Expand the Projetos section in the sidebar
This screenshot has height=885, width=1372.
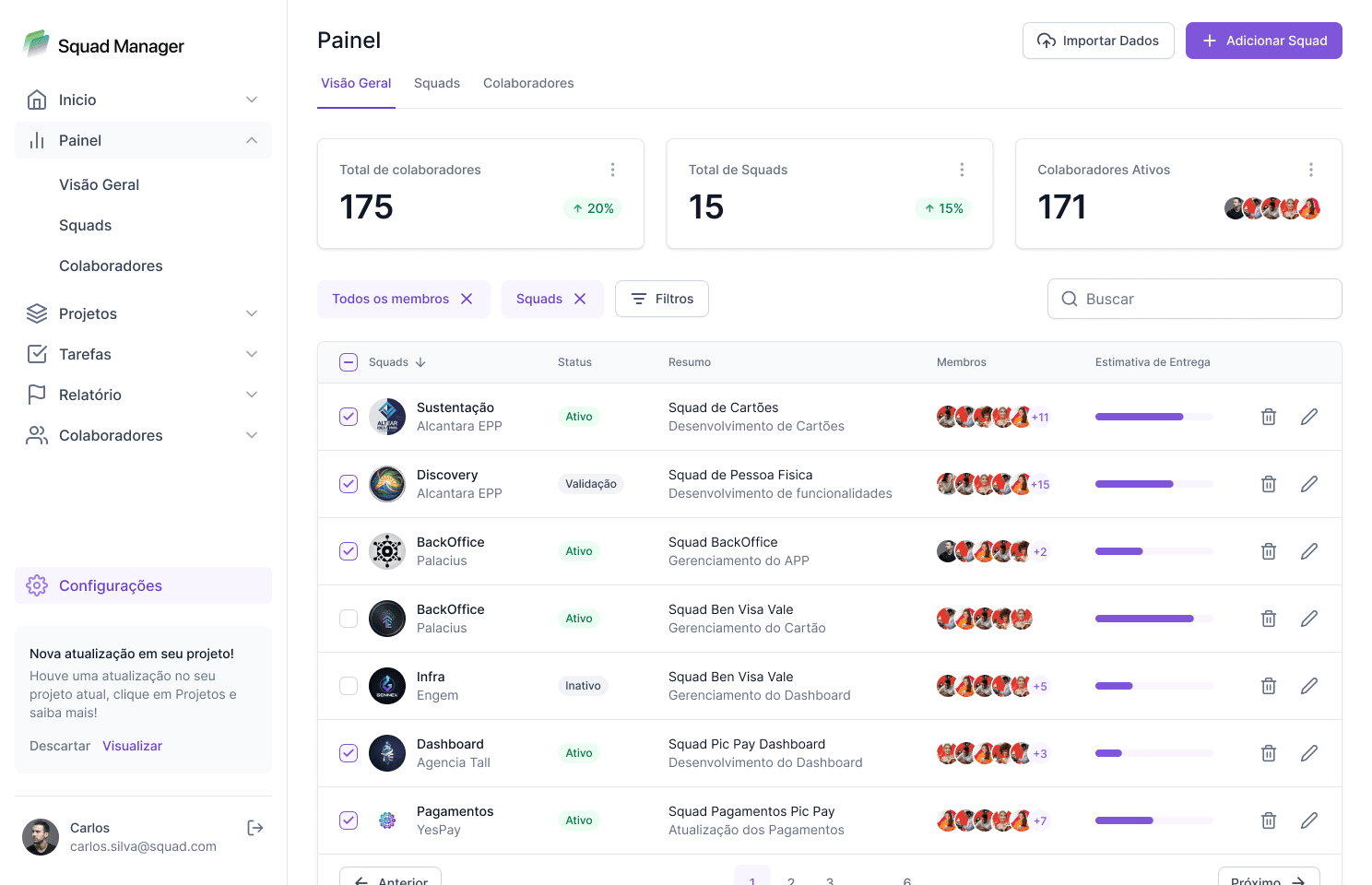click(x=251, y=313)
